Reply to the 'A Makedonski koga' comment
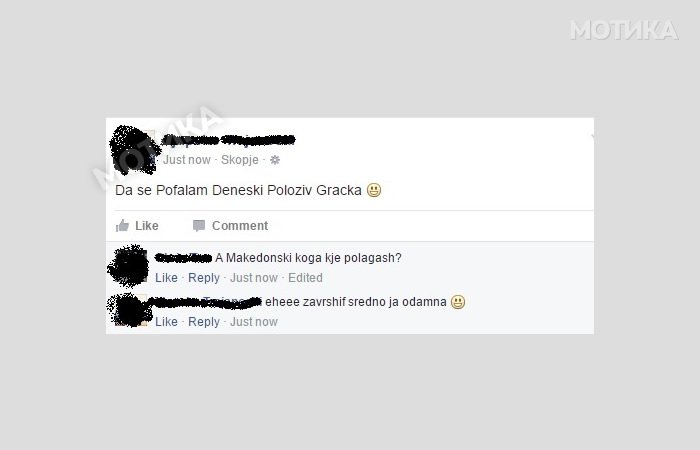The height and width of the screenshot is (450, 700). [204, 278]
